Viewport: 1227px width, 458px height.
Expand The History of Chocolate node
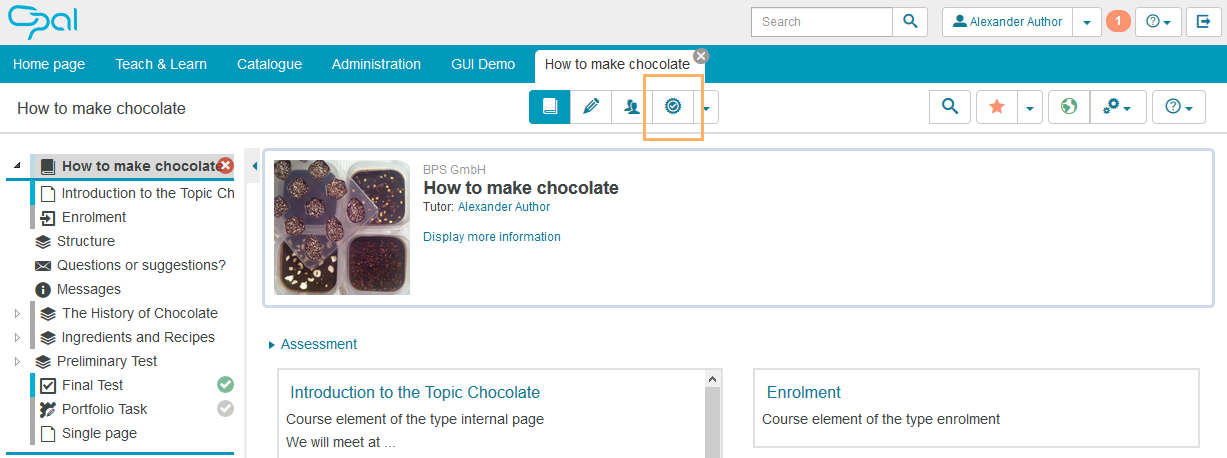click(17, 314)
